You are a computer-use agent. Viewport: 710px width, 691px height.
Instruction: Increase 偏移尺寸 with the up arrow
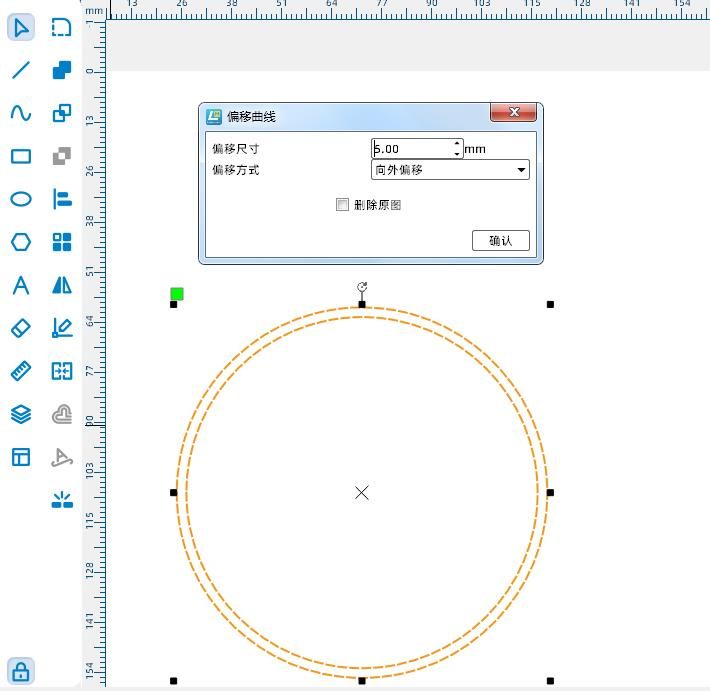(457, 144)
